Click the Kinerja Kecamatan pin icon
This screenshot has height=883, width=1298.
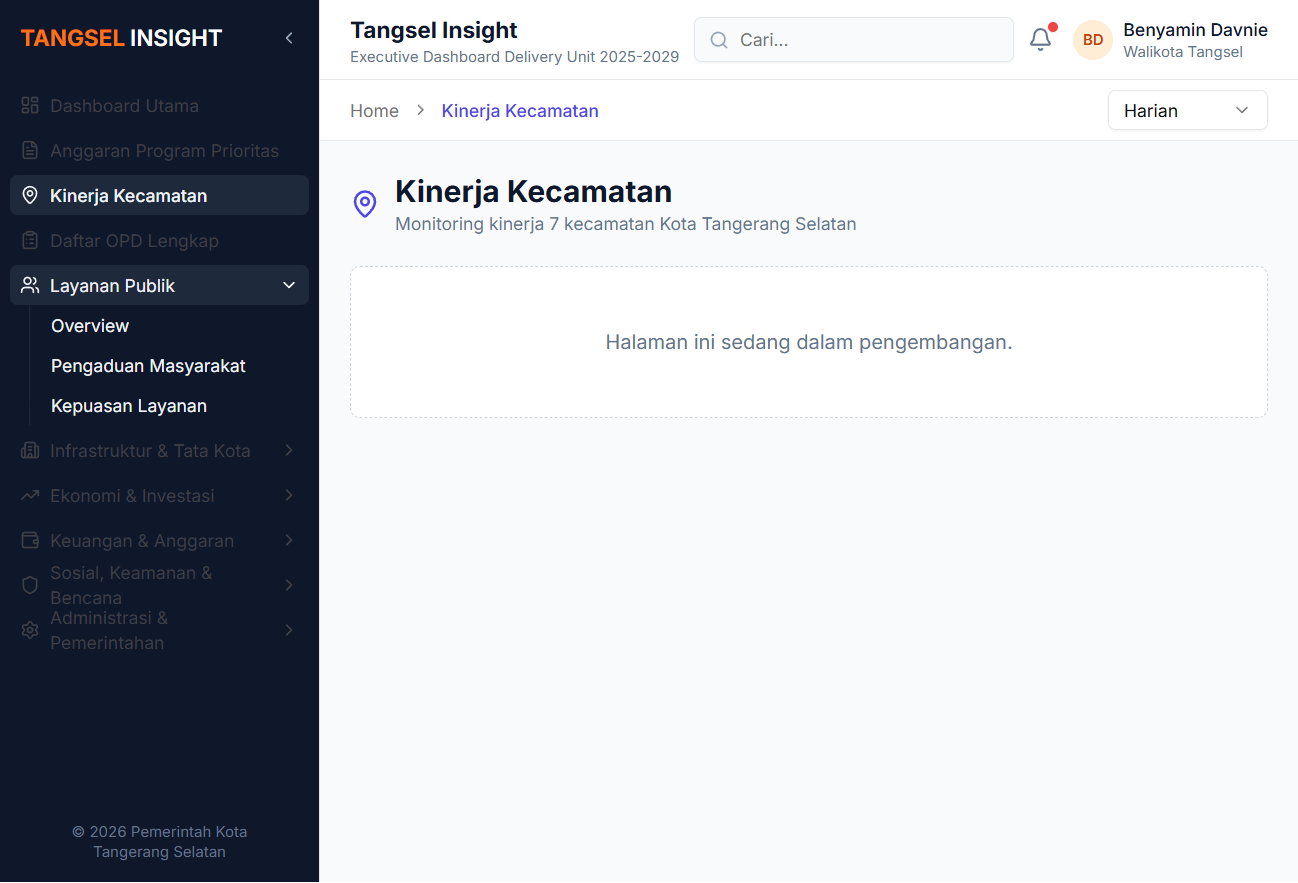tap(28, 195)
